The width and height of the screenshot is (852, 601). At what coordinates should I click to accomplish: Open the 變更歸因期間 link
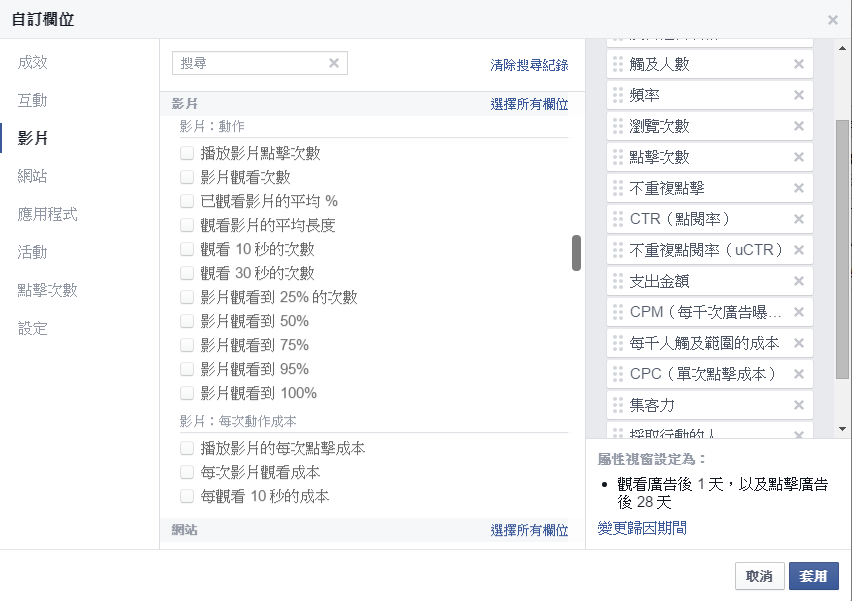(641, 528)
